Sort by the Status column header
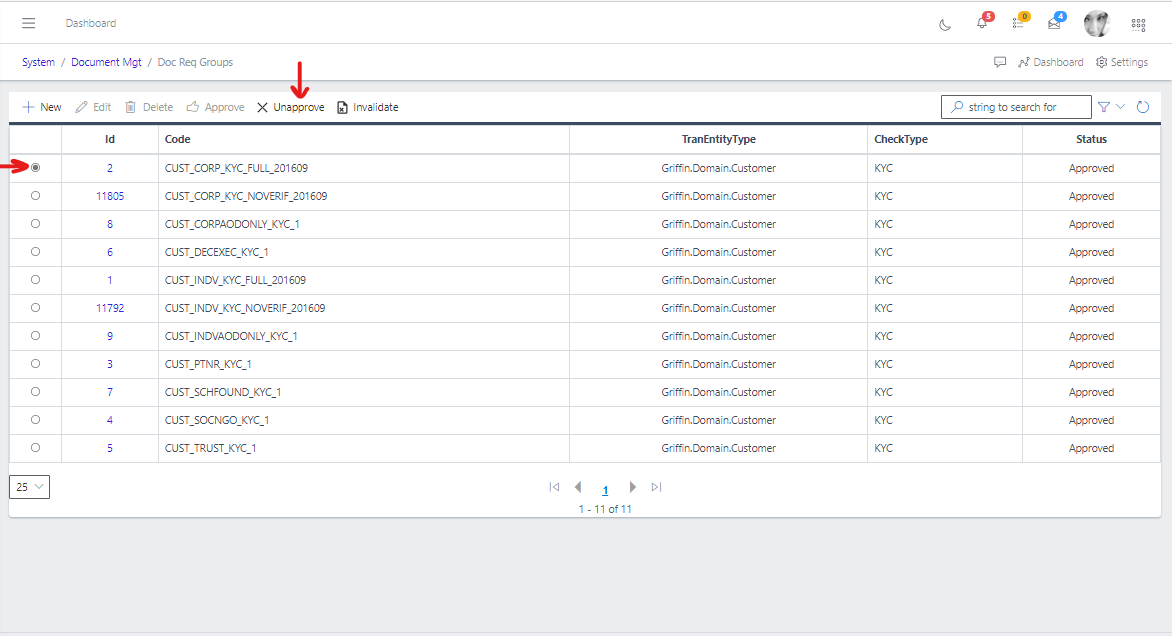Viewport: 1172px width, 636px height. click(1091, 139)
